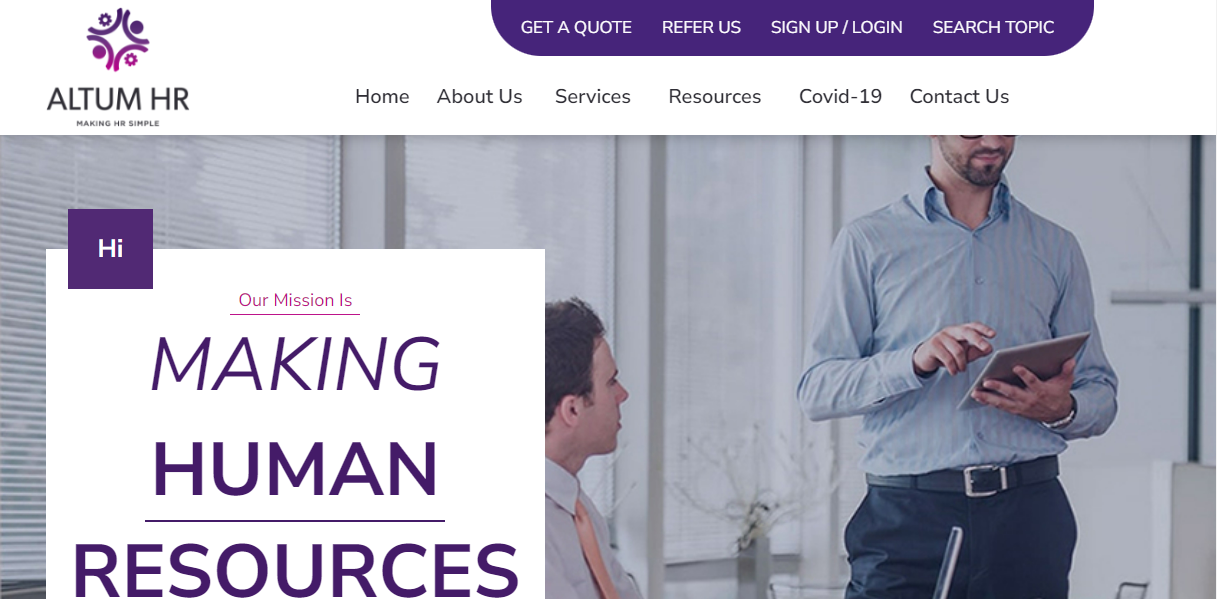
Task: Open the GET A QUOTE link
Action: pyautogui.click(x=576, y=27)
